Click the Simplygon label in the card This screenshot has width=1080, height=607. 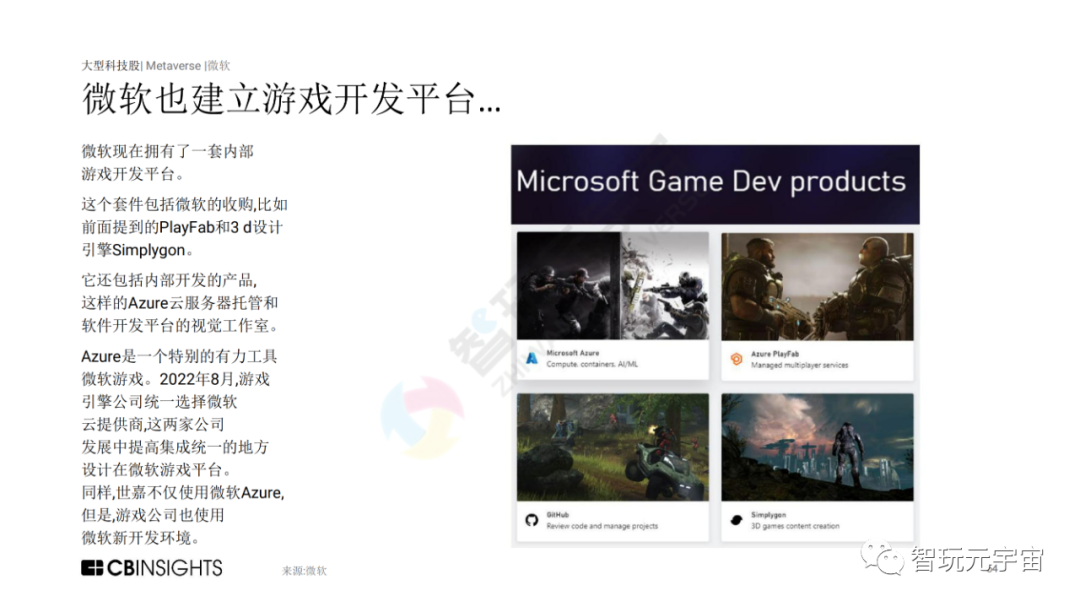769,515
